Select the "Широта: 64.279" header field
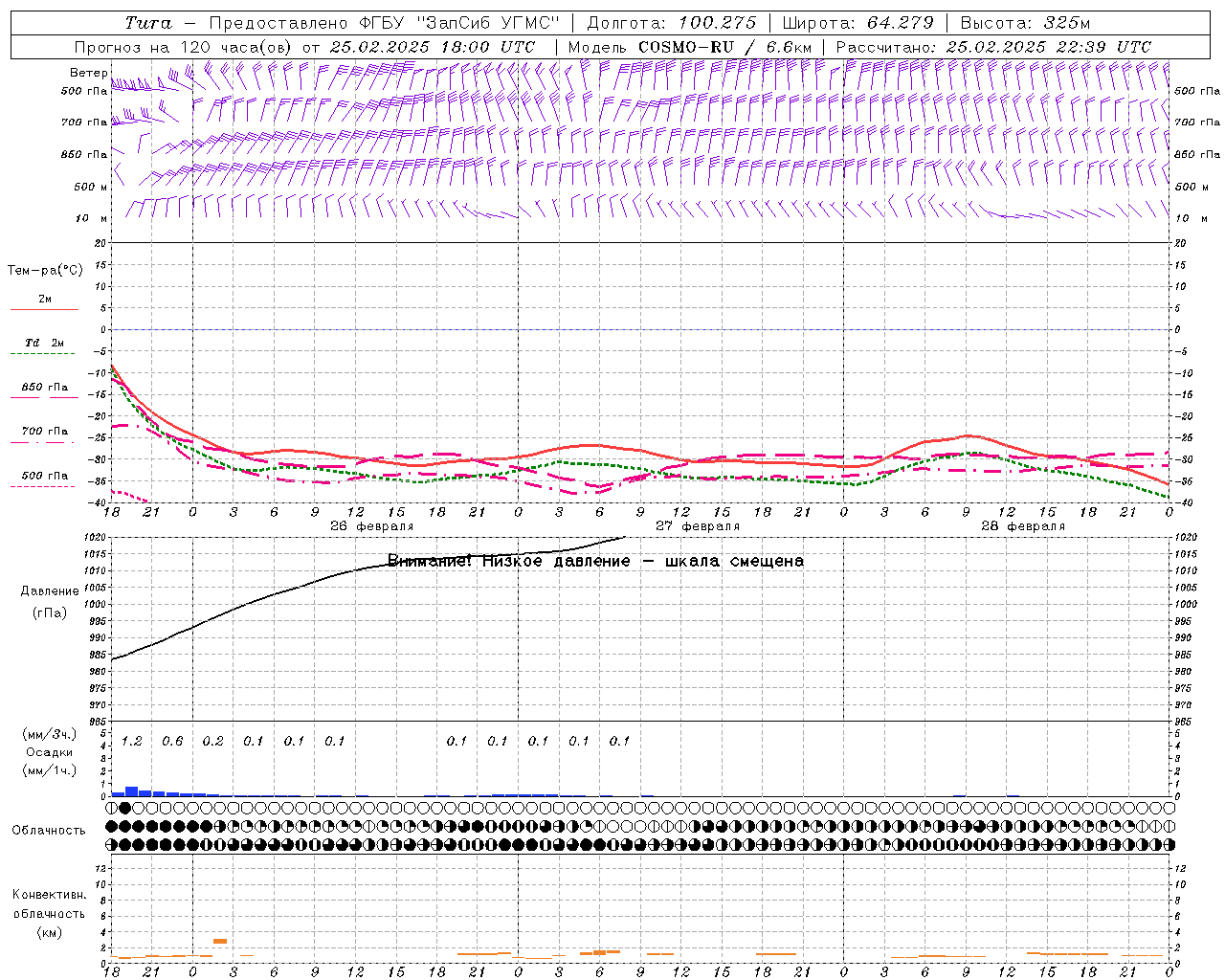Viewport: 1225px width, 980px height. coord(857,23)
